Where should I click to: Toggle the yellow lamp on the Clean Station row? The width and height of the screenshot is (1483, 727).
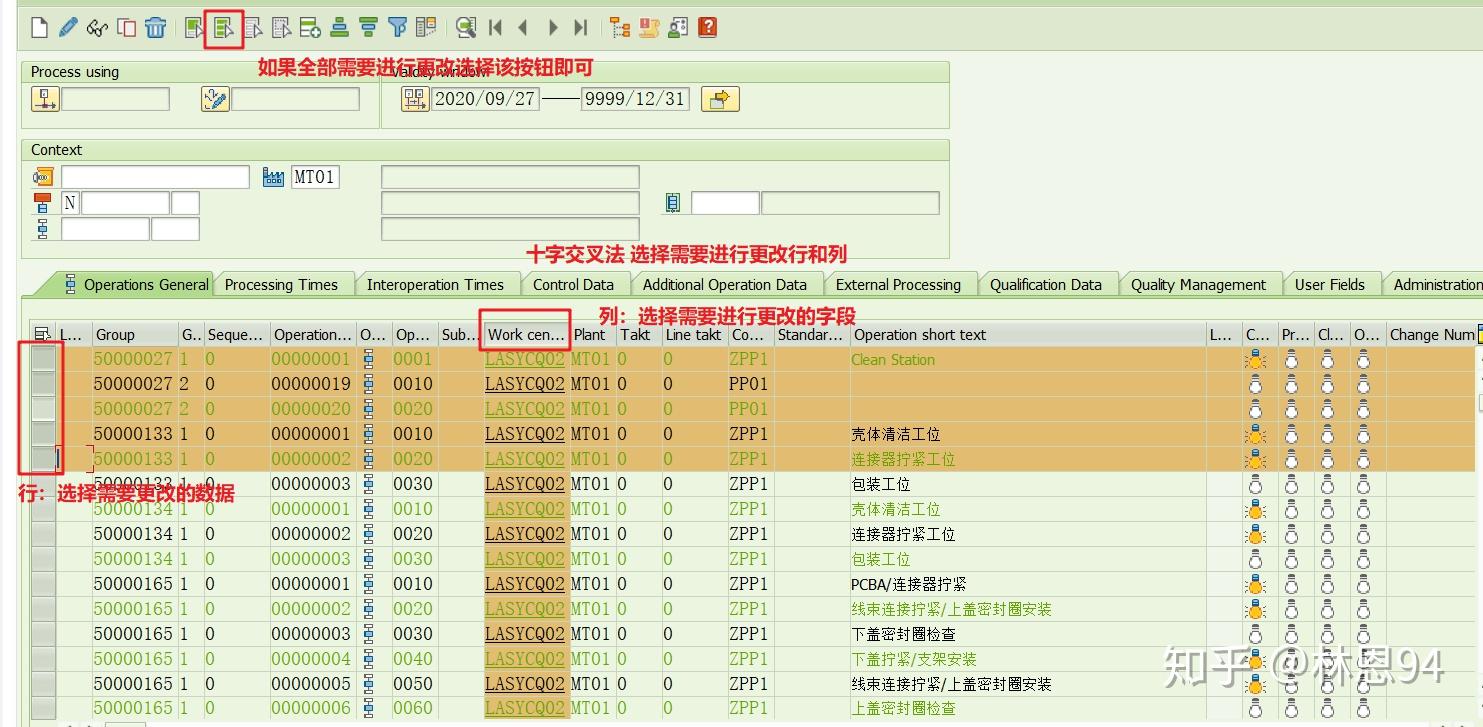coord(1256,359)
